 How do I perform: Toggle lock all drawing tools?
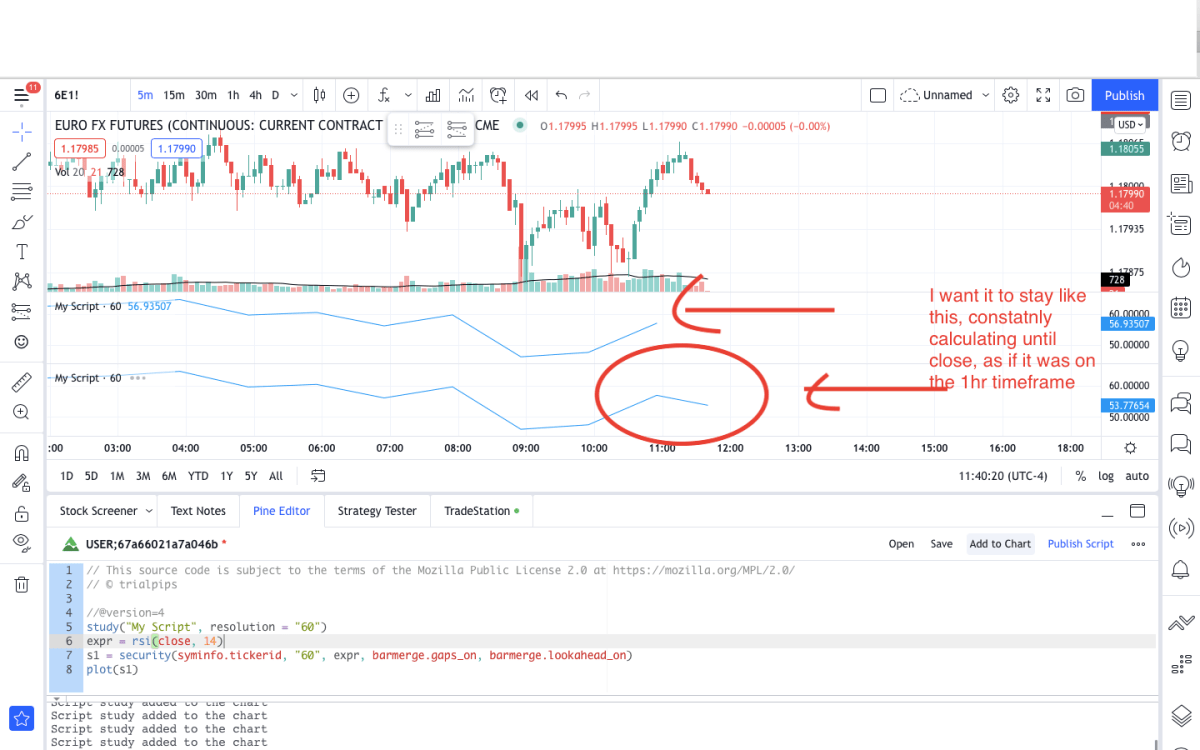(x=21, y=513)
